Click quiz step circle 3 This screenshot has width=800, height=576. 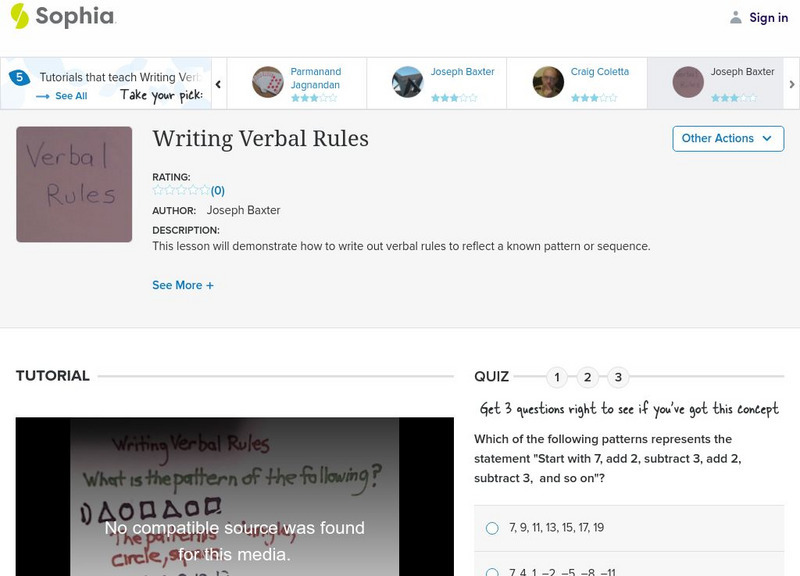tap(618, 377)
